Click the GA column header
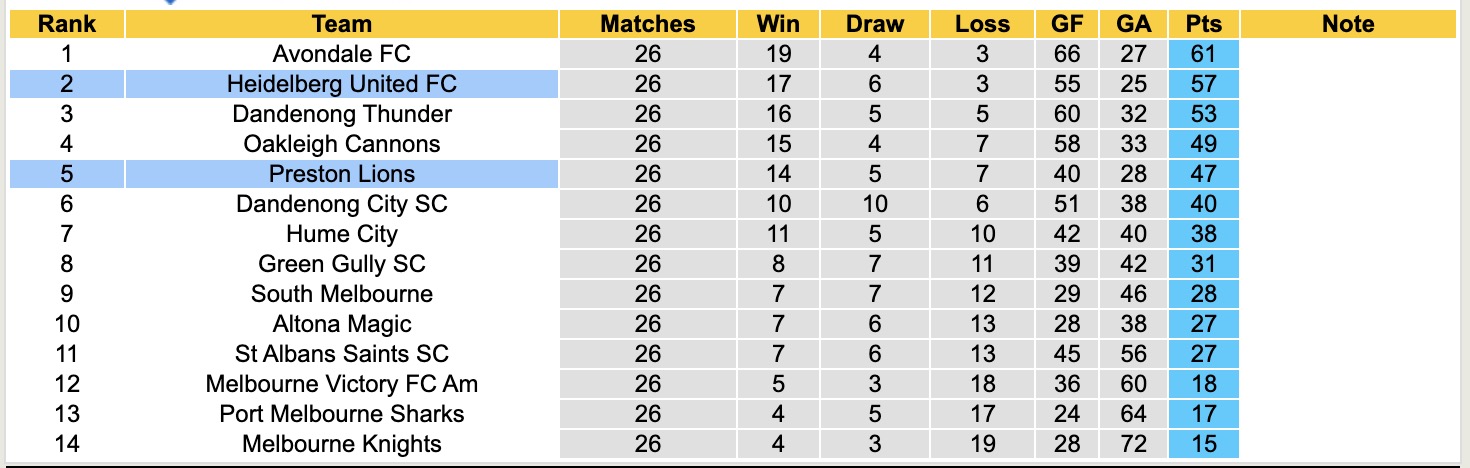The height and width of the screenshot is (468, 1470). 1134,24
